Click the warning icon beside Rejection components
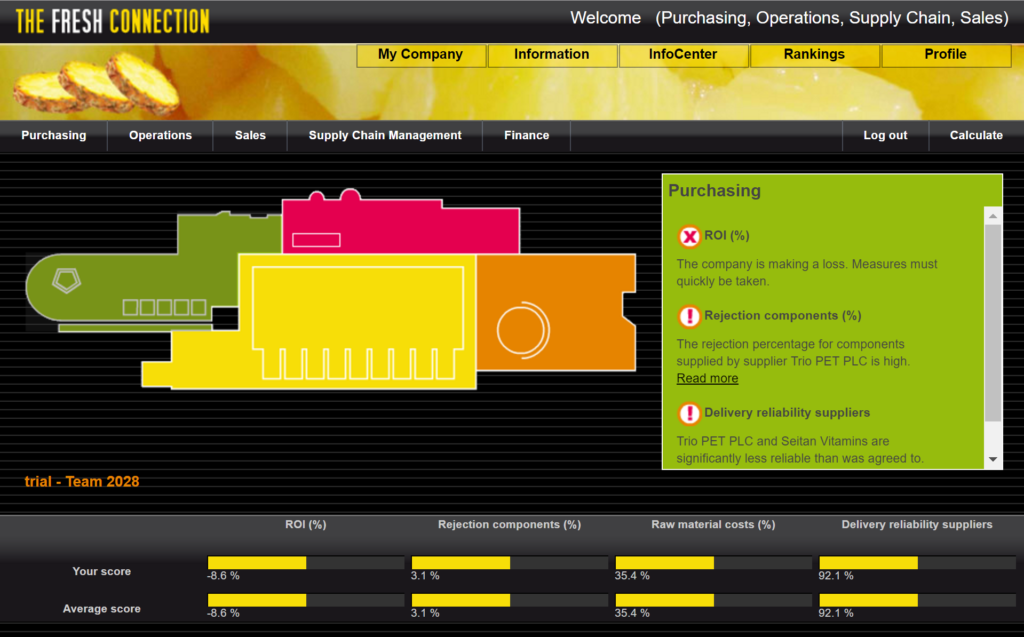Image resolution: width=1024 pixels, height=637 pixels. coord(689,316)
